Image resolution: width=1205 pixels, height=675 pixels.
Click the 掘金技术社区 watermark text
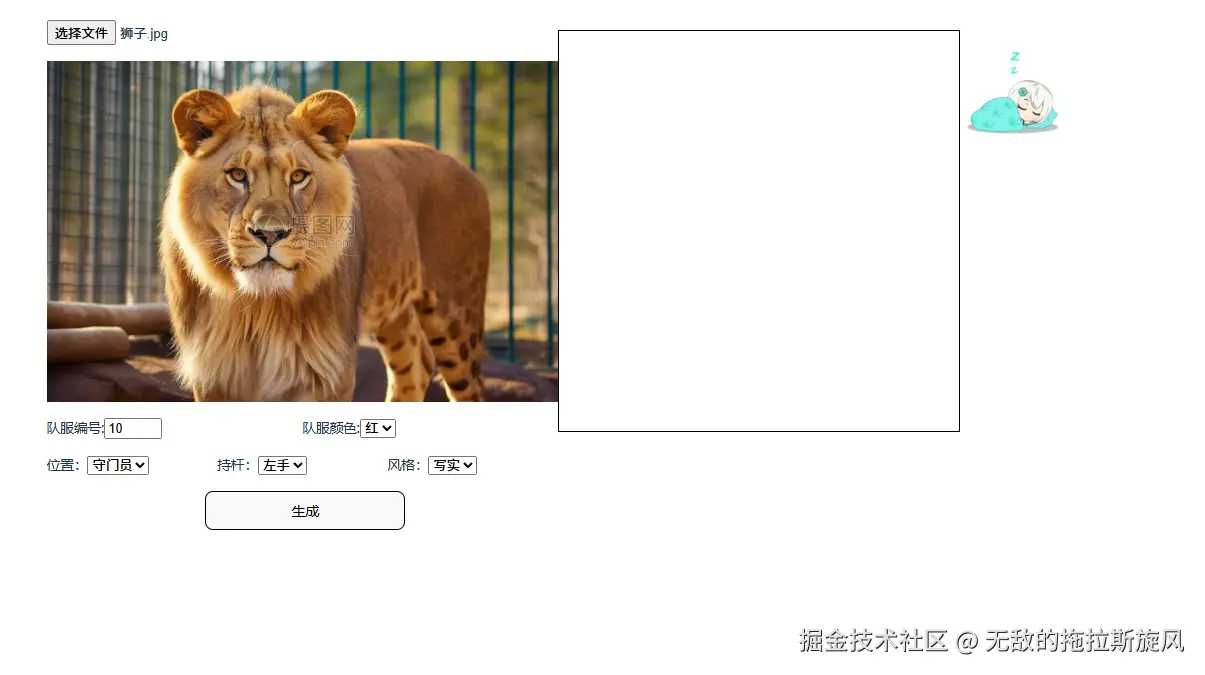pyautogui.click(x=873, y=641)
